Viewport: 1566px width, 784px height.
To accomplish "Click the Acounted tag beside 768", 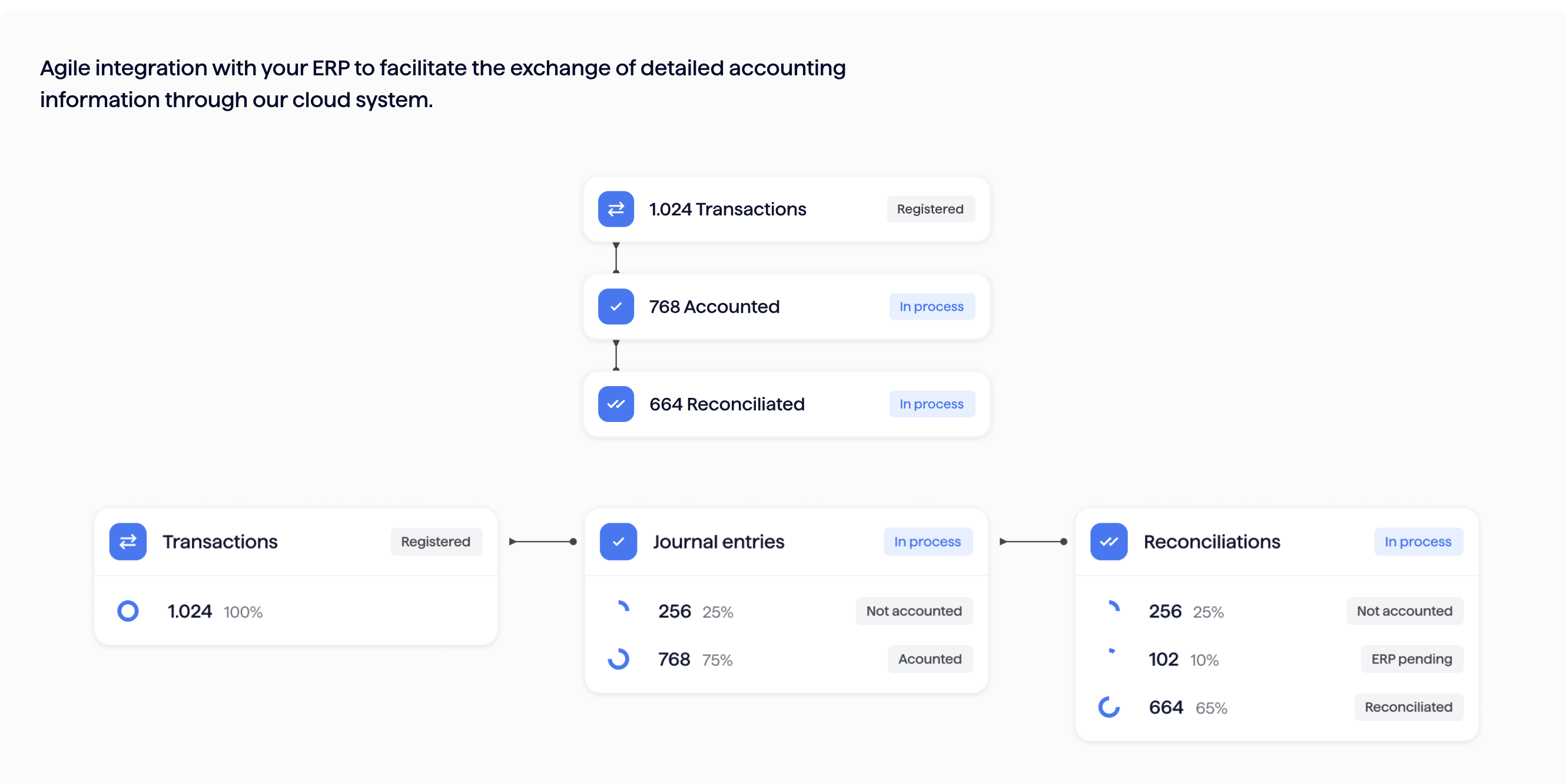I will tap(930, 659).
